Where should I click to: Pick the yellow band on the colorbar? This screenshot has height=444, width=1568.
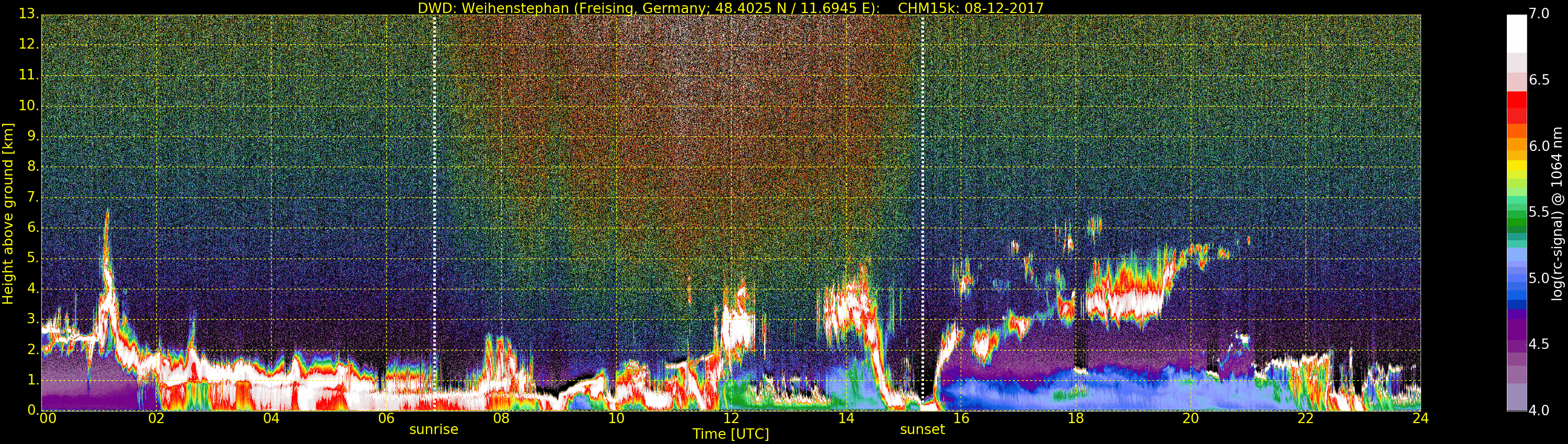pyautogui.click(x=1516, y=166)
